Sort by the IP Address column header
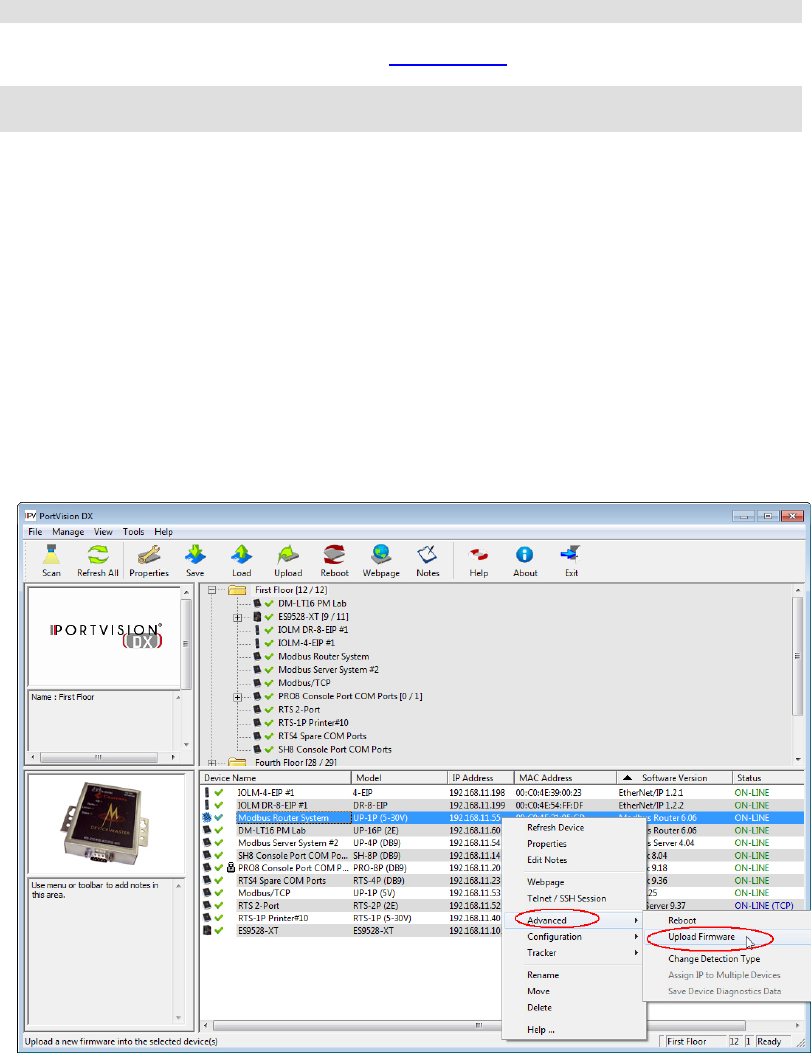Viewport: 811px width, 1053px height. (480, 778)
